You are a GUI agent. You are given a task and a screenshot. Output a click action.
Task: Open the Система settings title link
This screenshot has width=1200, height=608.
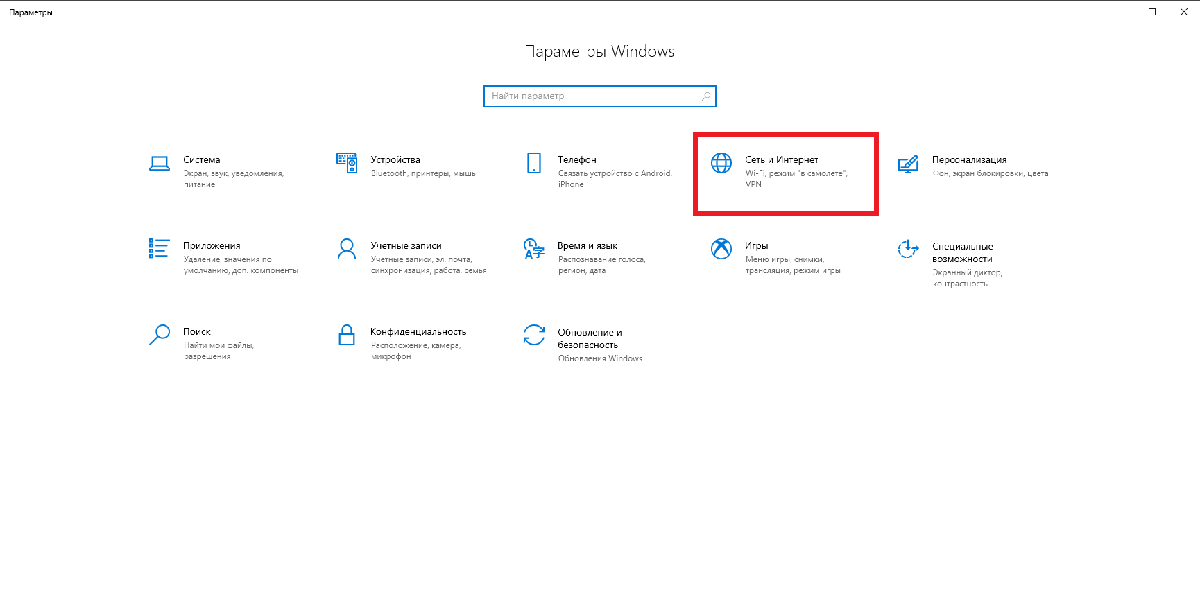pyautogui.click(x=201, y=160)
